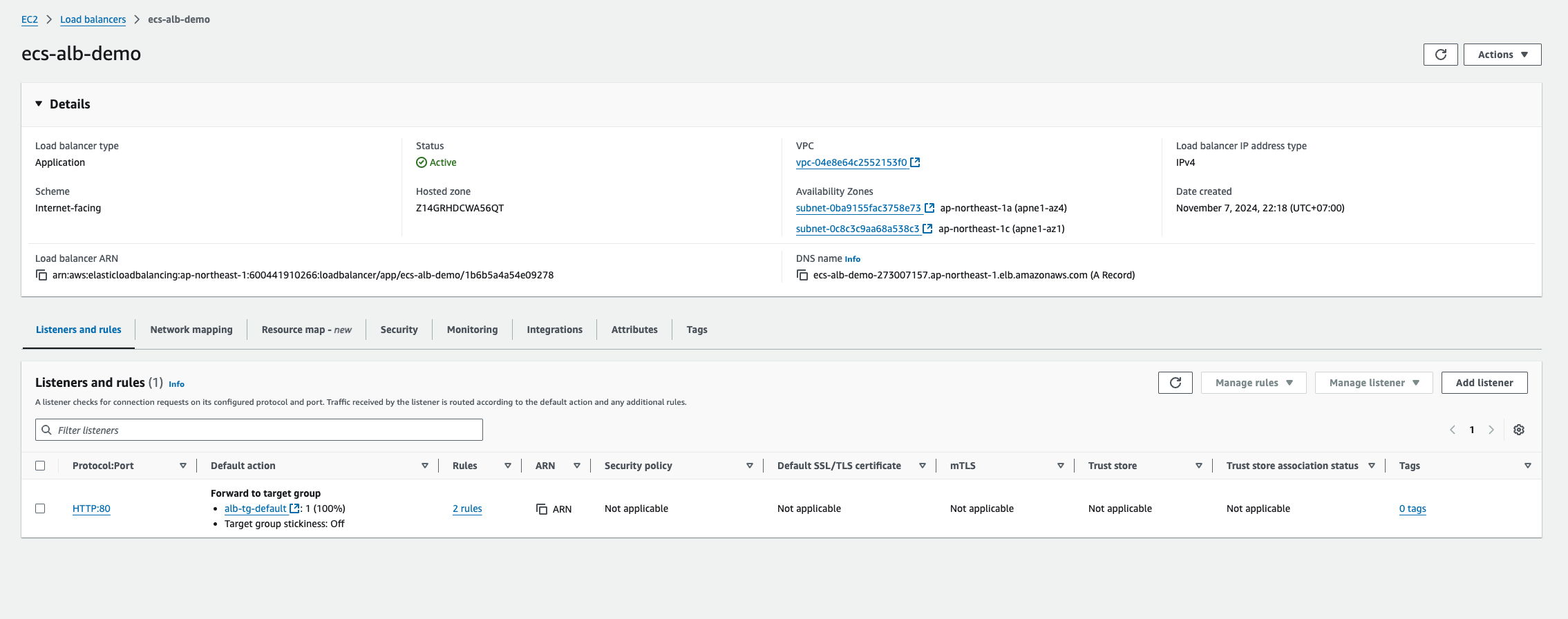
Task: Open alb-tg-default external link icon
Action: (294, 508)
